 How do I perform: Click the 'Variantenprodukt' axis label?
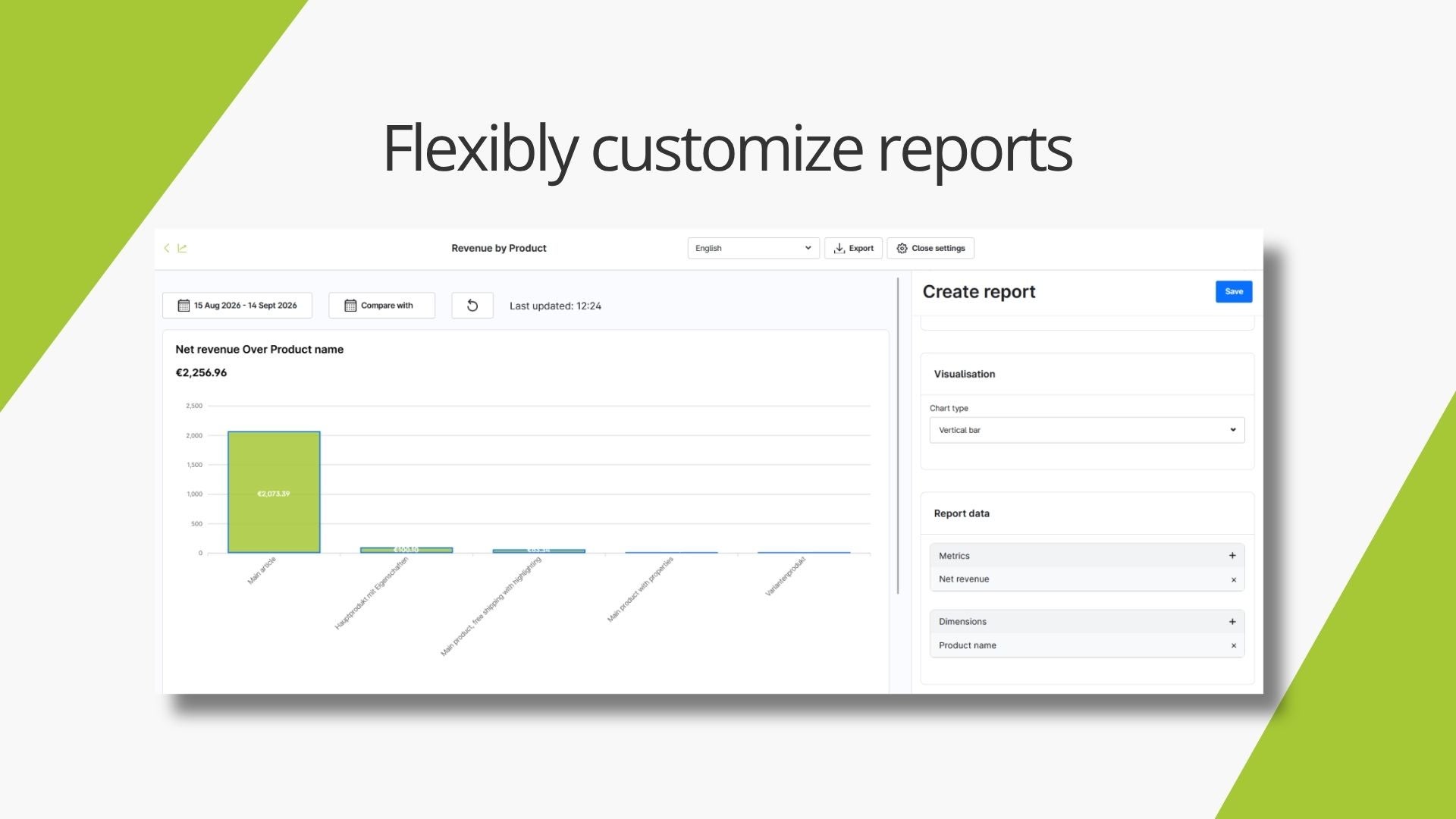coord(785,577)
